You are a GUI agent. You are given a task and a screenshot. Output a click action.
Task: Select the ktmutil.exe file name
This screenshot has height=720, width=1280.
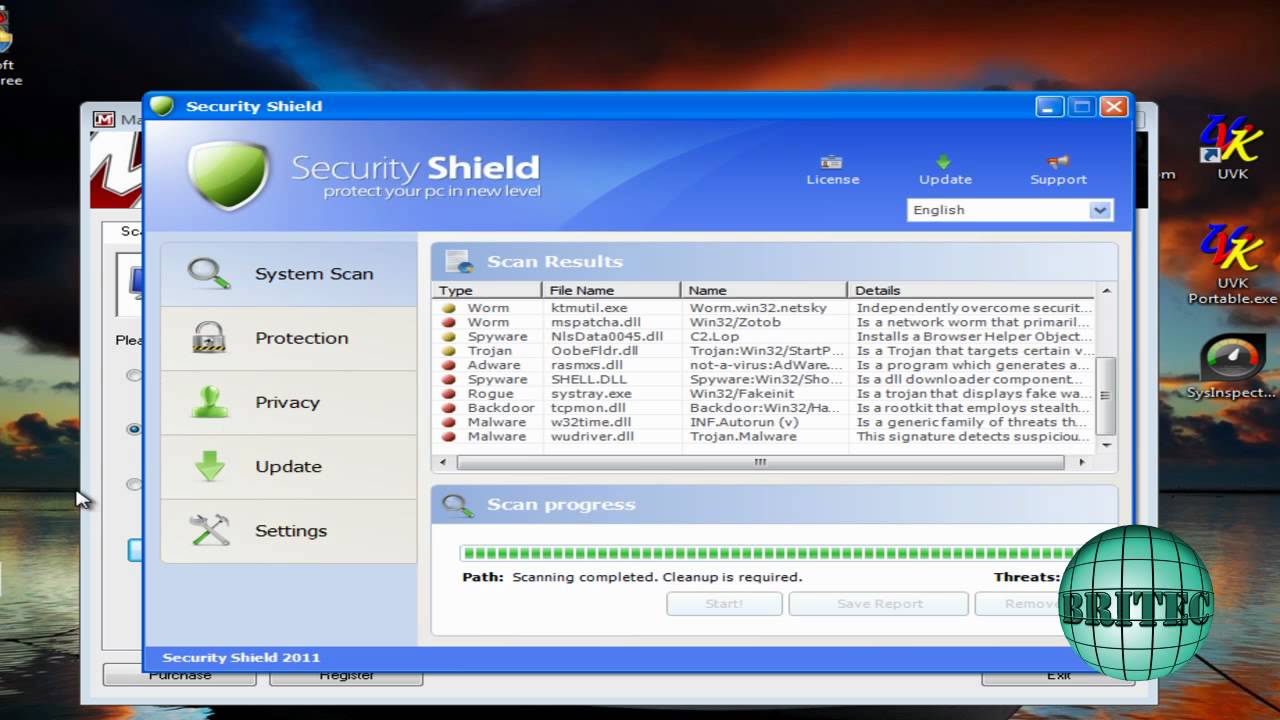click(589, 308)
